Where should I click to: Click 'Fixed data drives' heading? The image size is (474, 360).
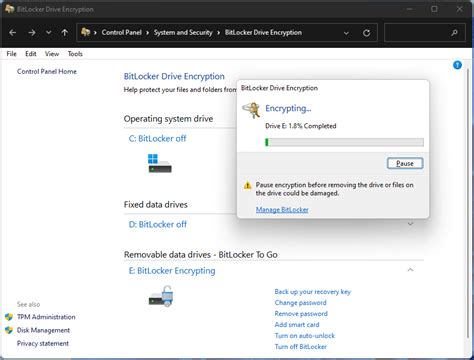(156, 204)
